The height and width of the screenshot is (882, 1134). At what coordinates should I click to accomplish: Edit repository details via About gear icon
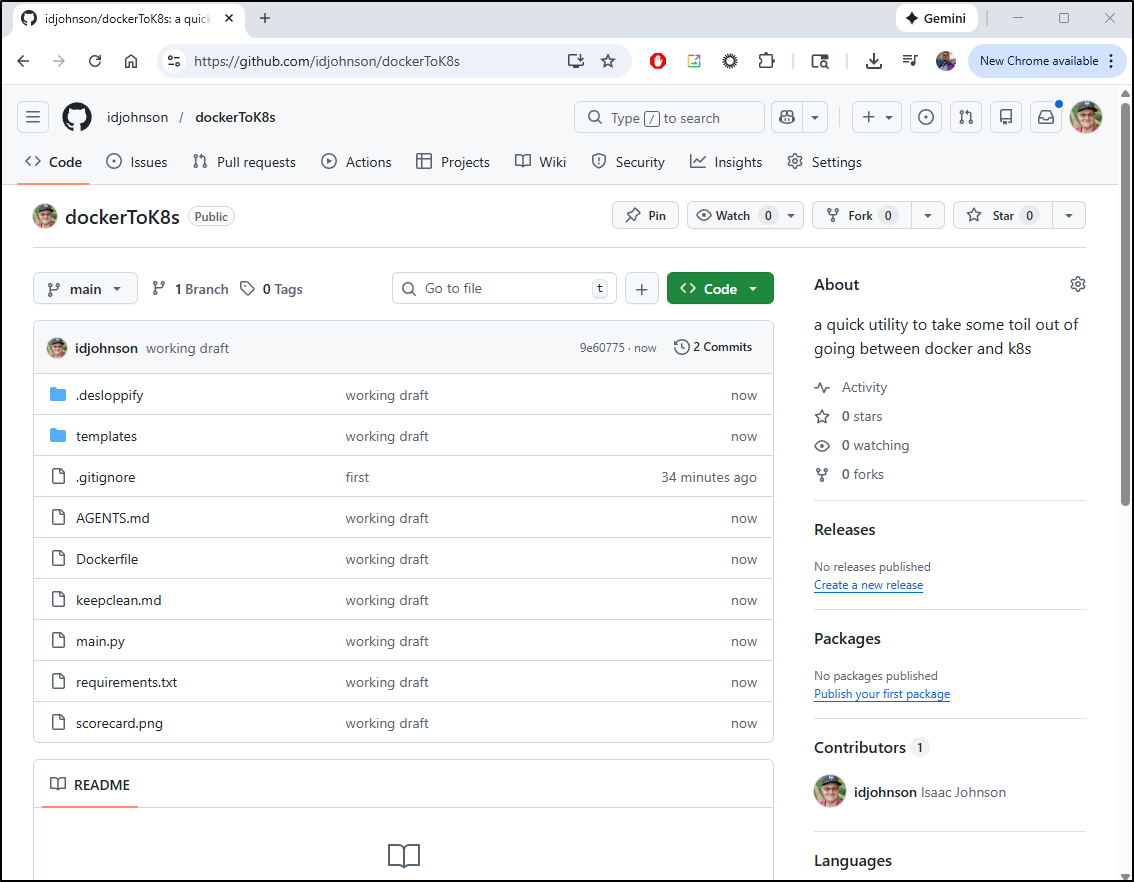[1077, 284]
